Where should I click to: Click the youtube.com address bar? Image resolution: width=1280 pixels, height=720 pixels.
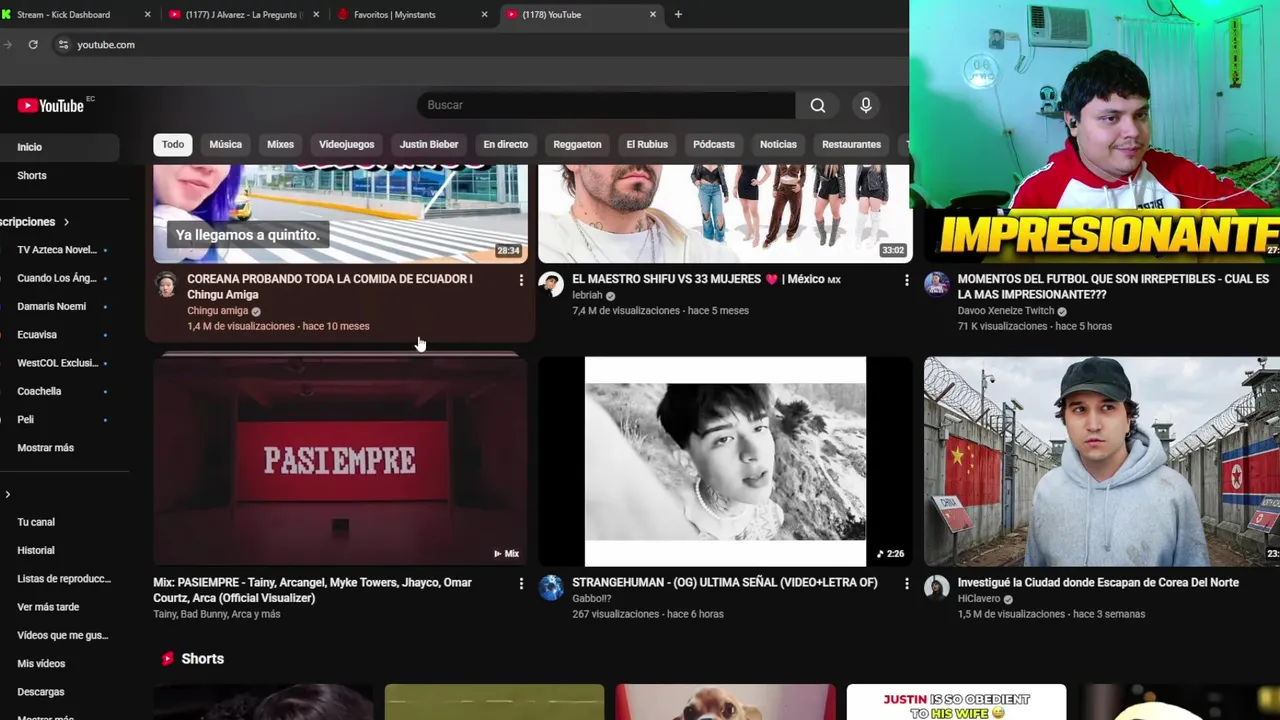coord(480,44)
